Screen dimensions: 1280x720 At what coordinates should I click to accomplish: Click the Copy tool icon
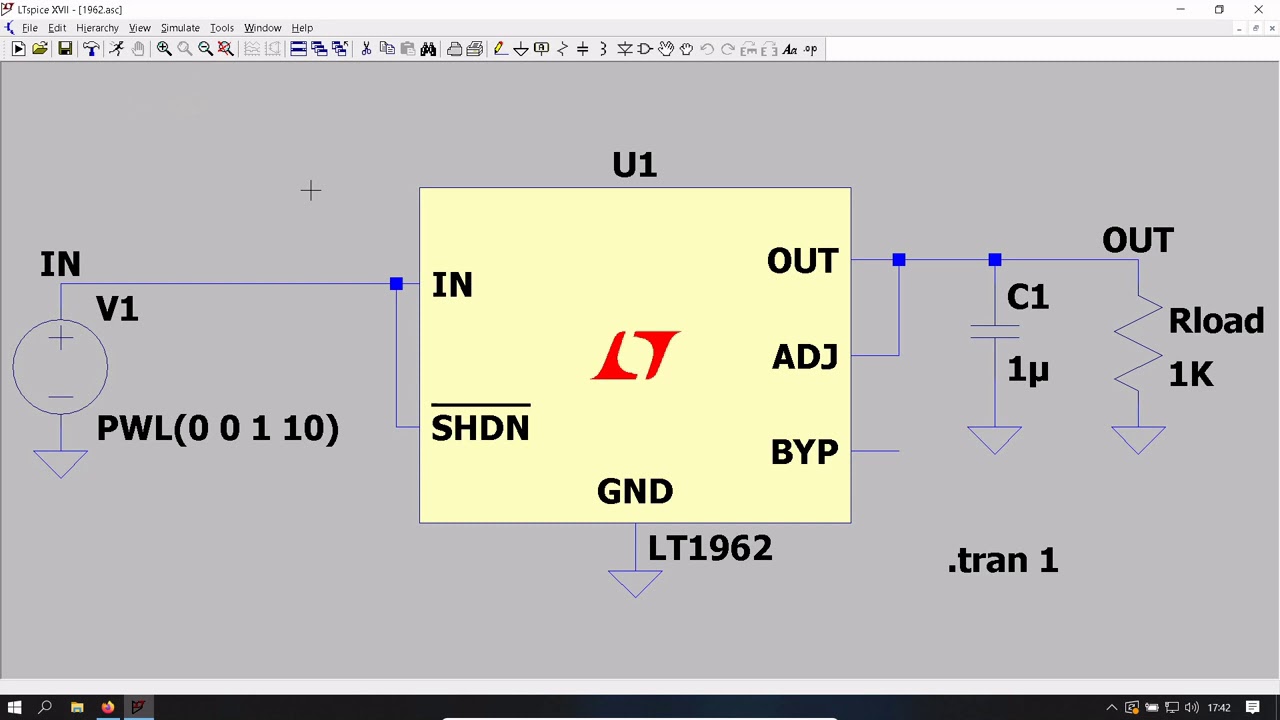pos(387,49)
